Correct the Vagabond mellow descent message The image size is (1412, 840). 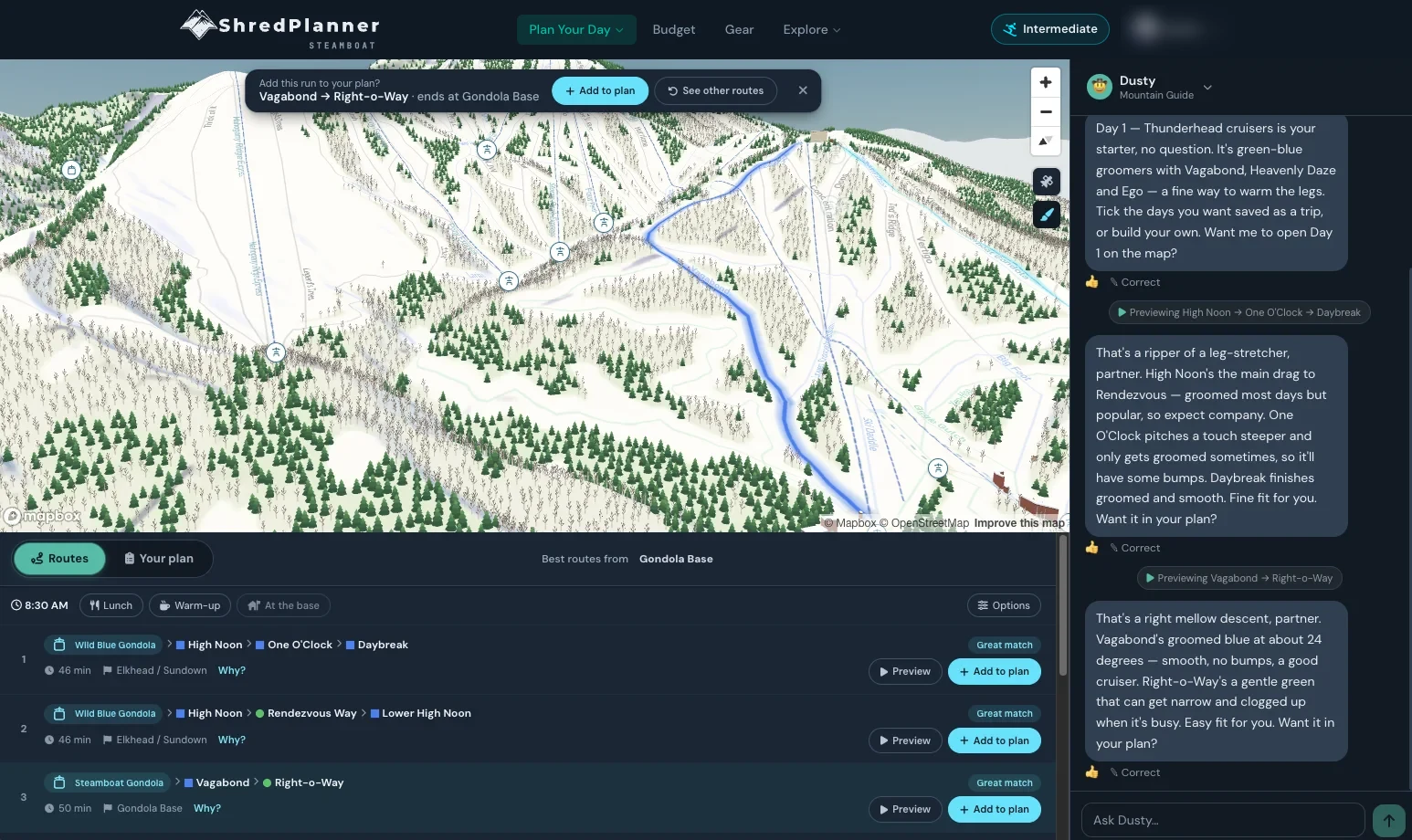pyautogui.click(x=1135, y=772)
